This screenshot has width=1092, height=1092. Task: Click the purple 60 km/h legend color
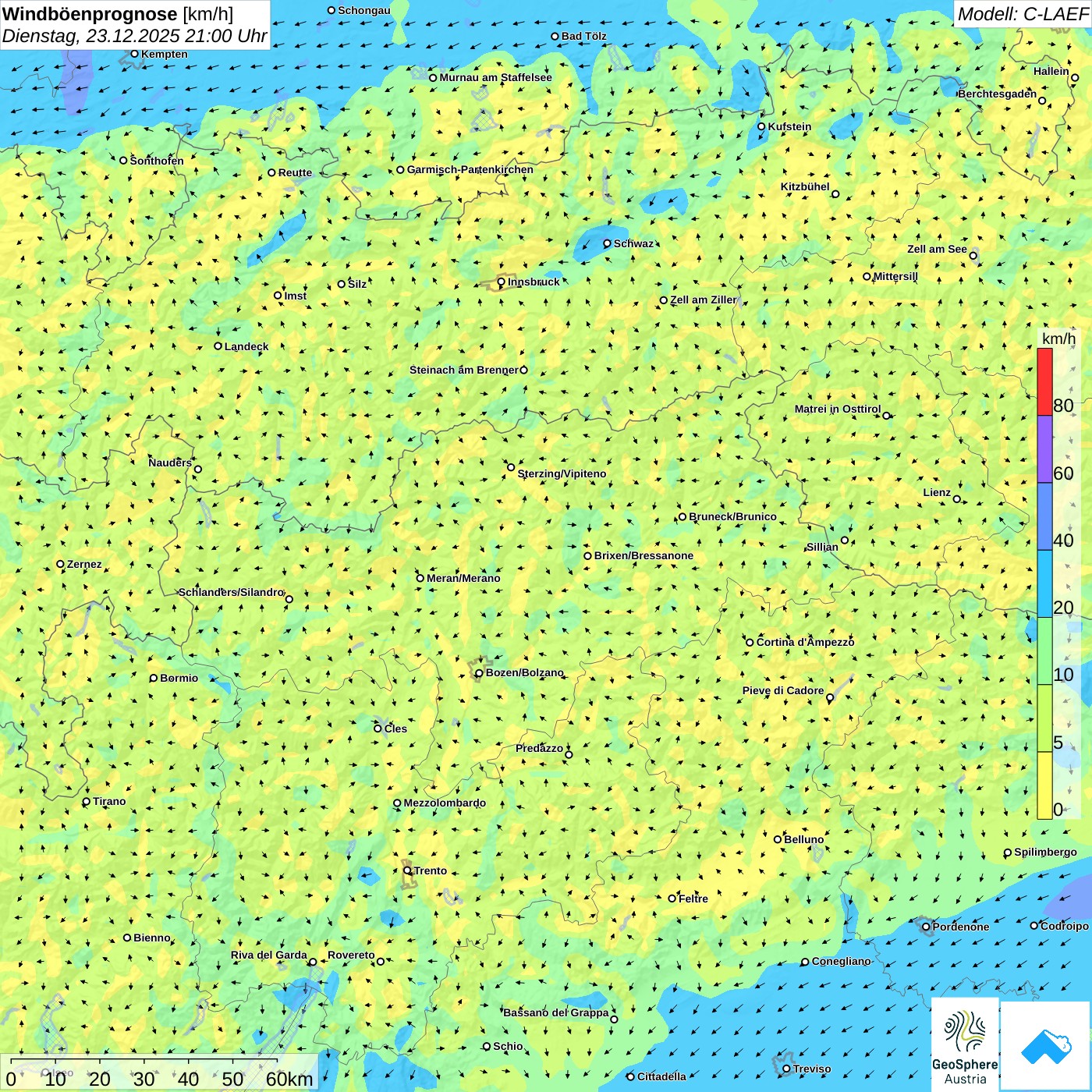[x=1044, y=449]
